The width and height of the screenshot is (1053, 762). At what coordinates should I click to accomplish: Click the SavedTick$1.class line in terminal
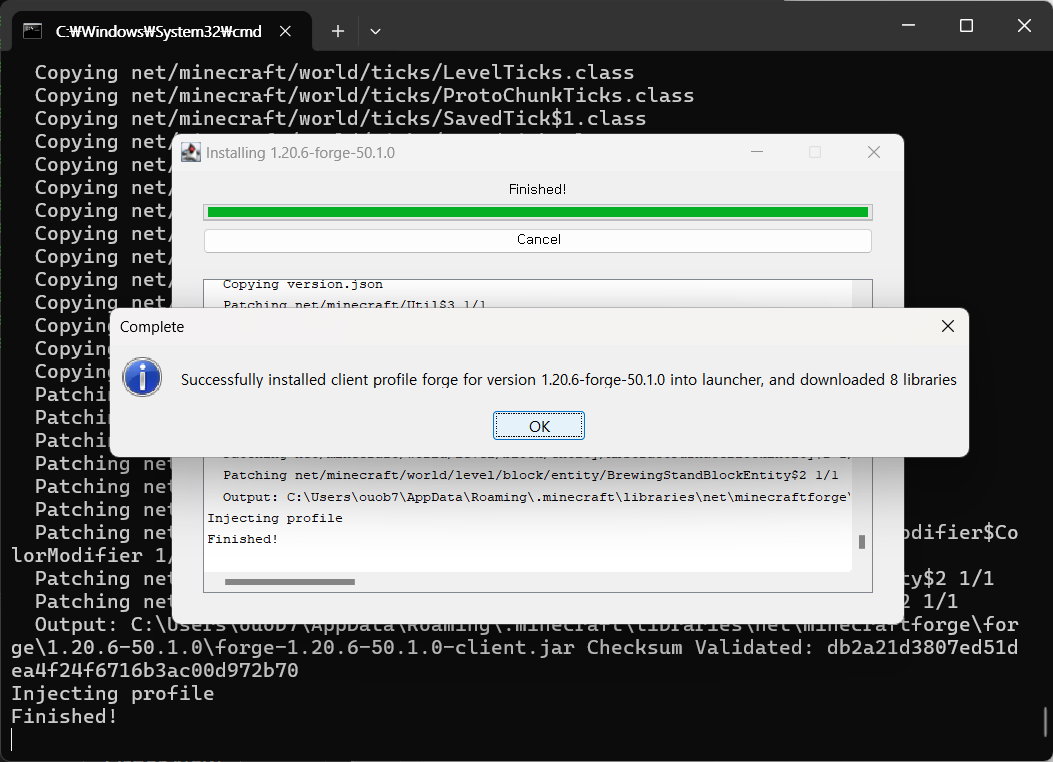pos(340,119)
